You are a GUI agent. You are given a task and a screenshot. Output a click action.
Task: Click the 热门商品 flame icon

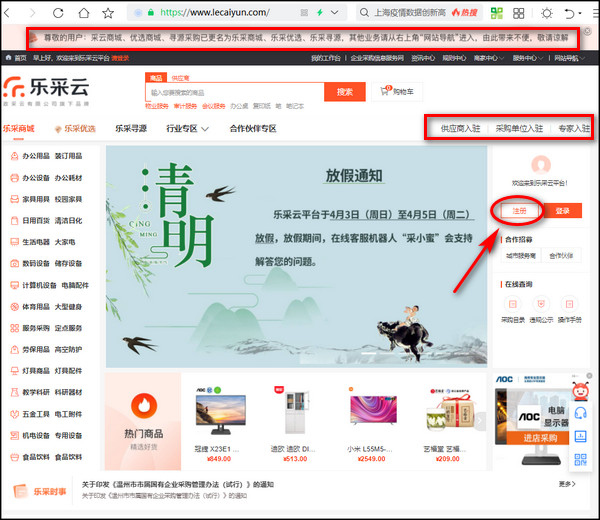click(145, 406)
